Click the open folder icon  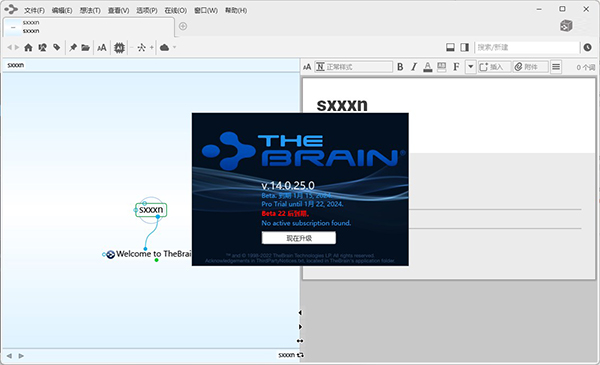coord(85,47)
